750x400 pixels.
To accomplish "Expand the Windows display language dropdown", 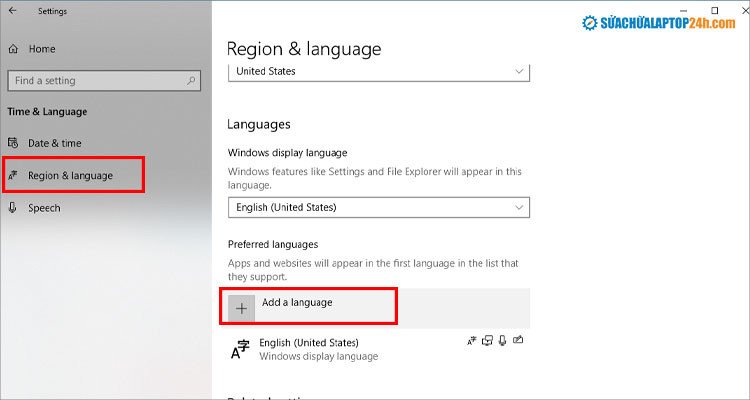I will tap(378, 207).
